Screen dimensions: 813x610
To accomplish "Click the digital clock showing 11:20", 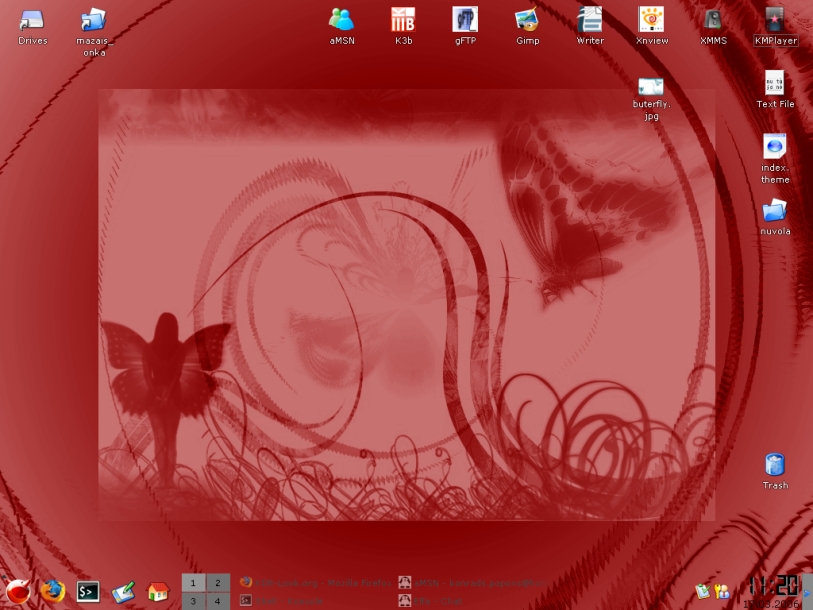I will click(773, 586).
